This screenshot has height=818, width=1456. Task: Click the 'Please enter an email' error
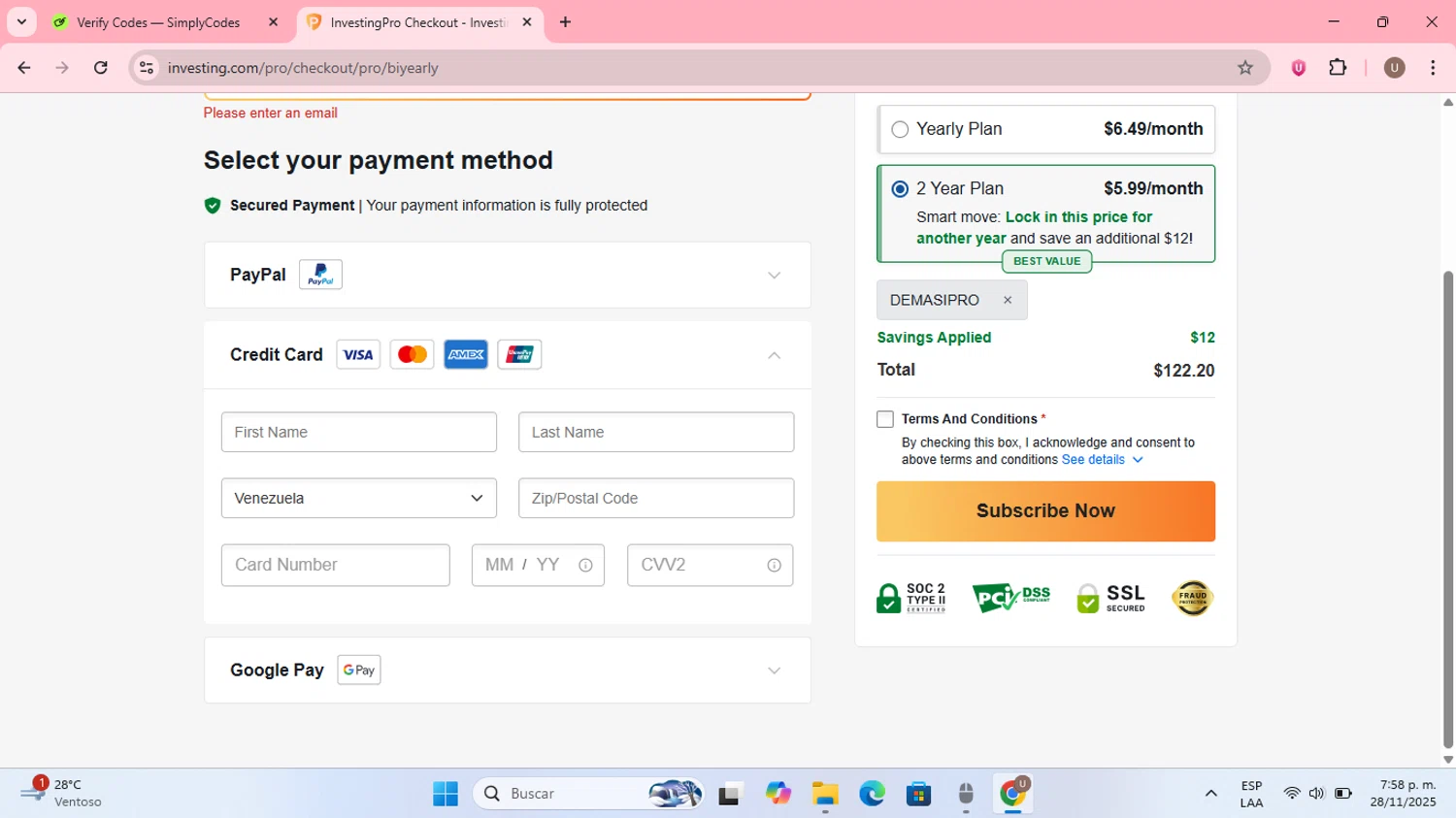pyautogui.click(x=271, y=113)
